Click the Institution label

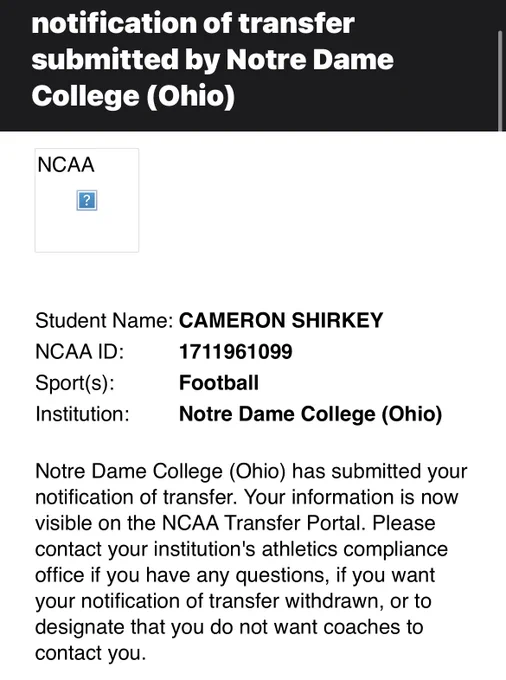(x=82, y=414)
